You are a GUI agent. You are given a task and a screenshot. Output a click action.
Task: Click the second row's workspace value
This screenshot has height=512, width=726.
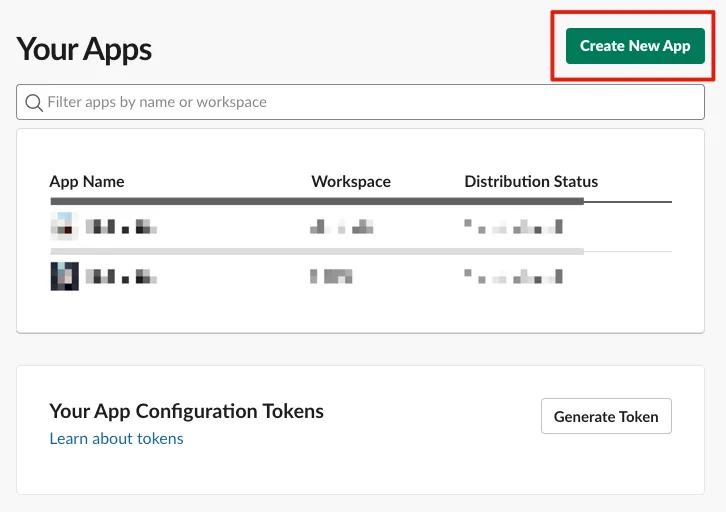pos(332,275)
